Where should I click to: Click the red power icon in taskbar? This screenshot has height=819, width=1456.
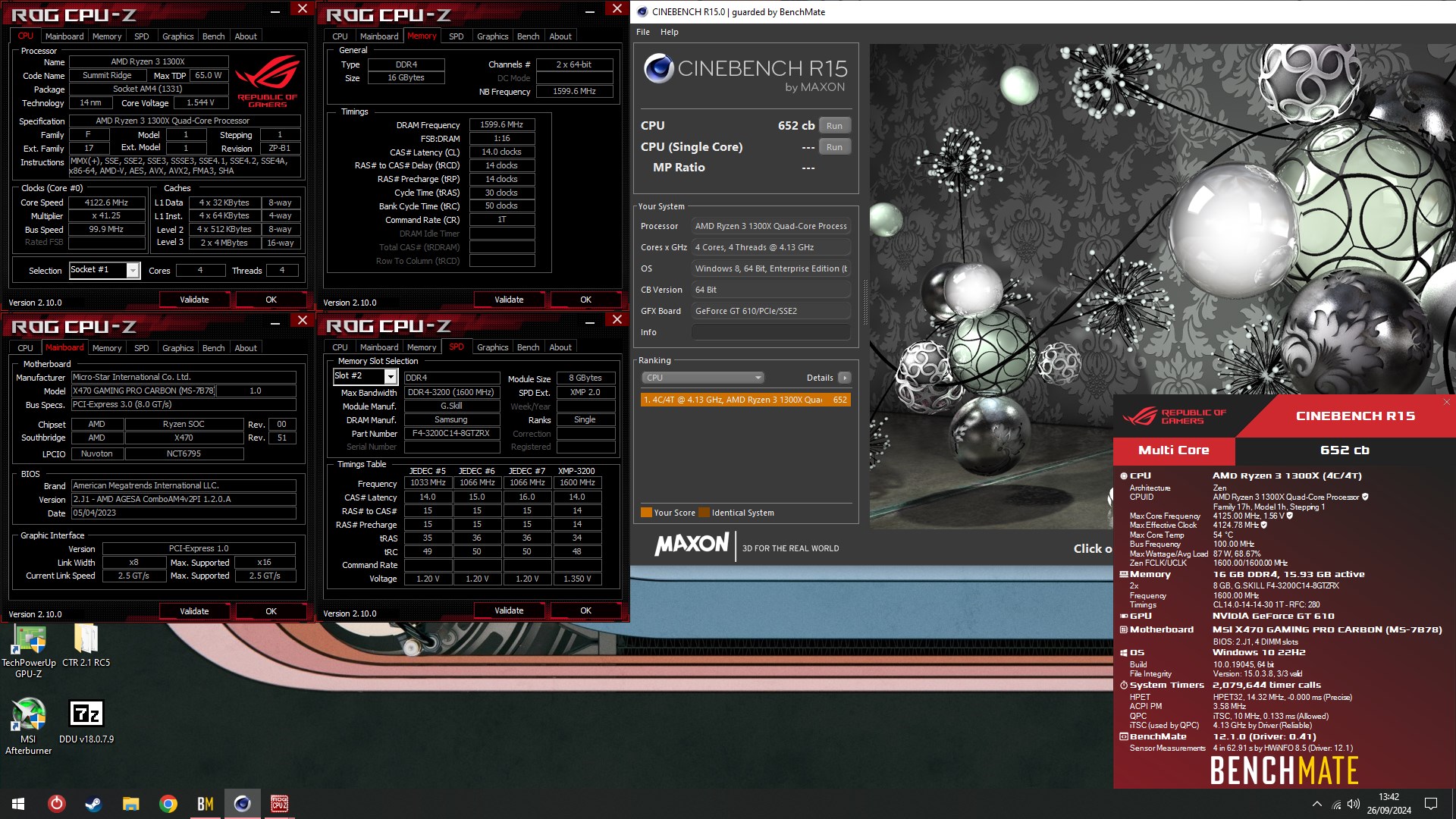tap(56, 804)
